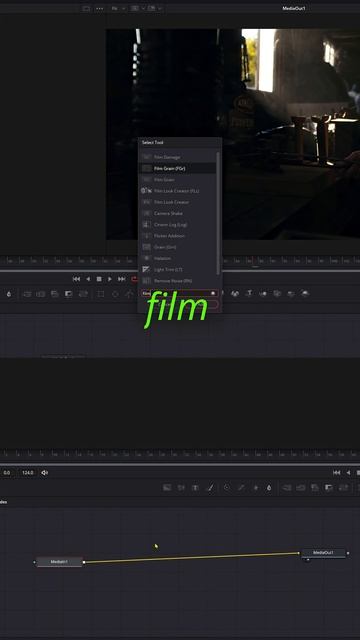Add Background tool from lower toolbar
Screen dimensions: 360x640
[167, 487]
